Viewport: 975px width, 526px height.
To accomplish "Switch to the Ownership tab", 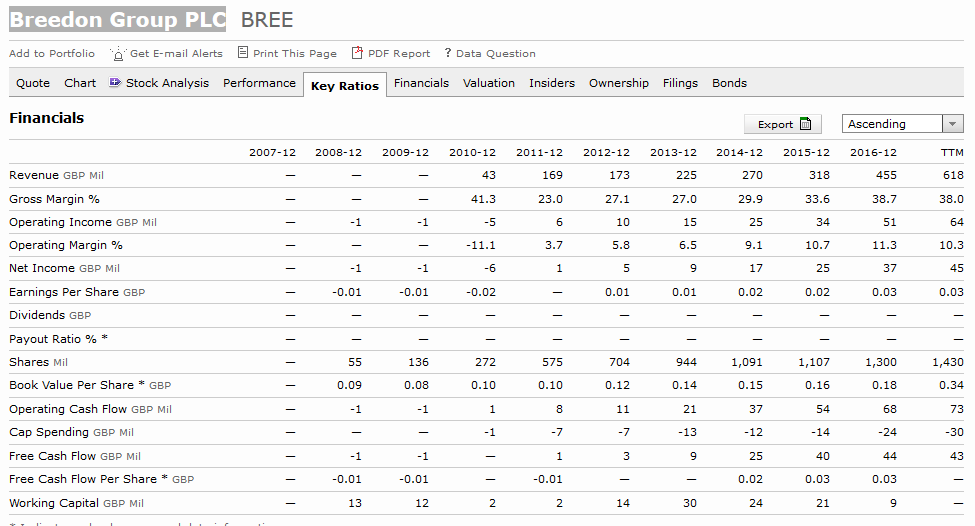I will [x=618, y=83].
